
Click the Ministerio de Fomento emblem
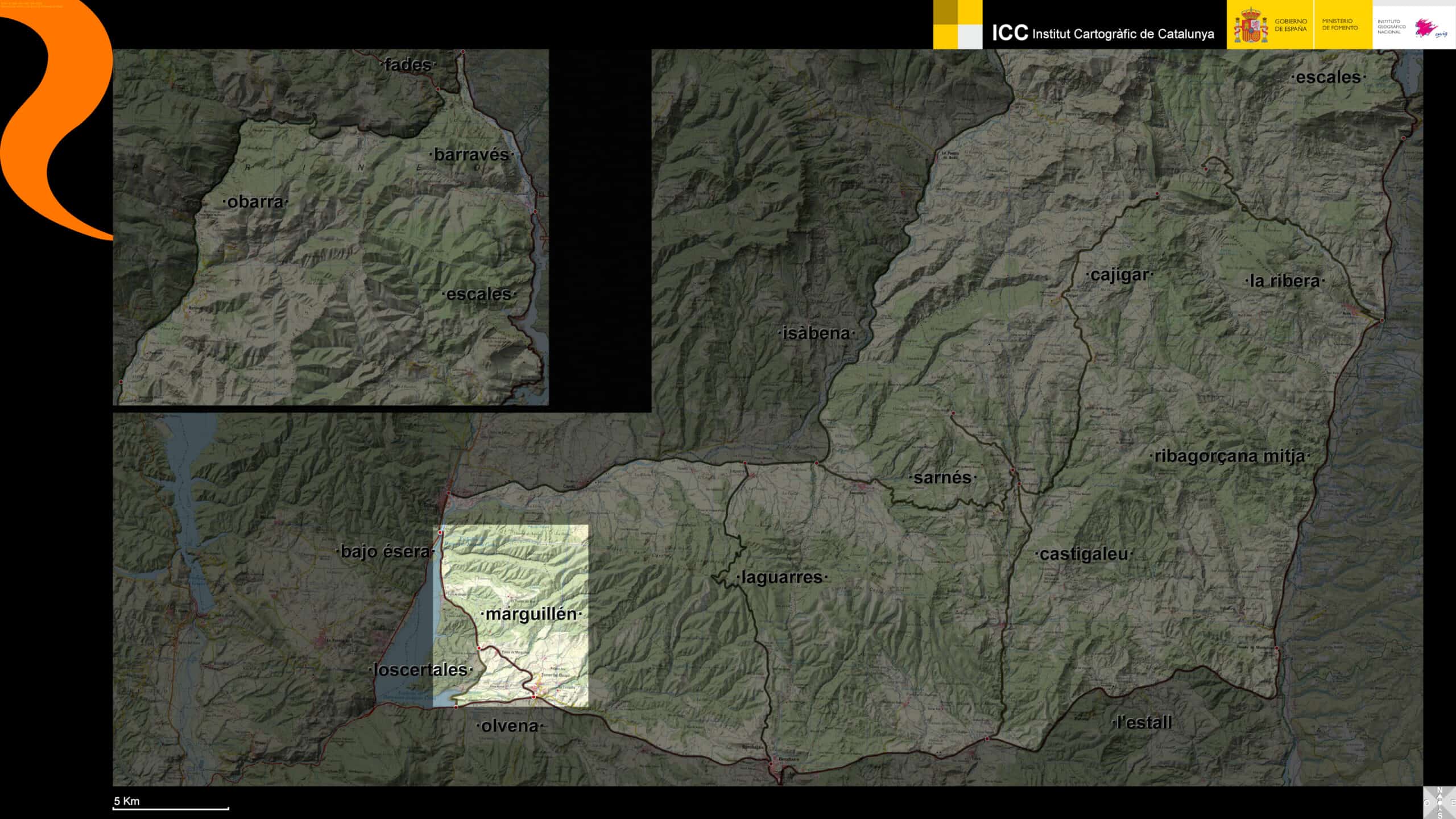pos(1339,24)
